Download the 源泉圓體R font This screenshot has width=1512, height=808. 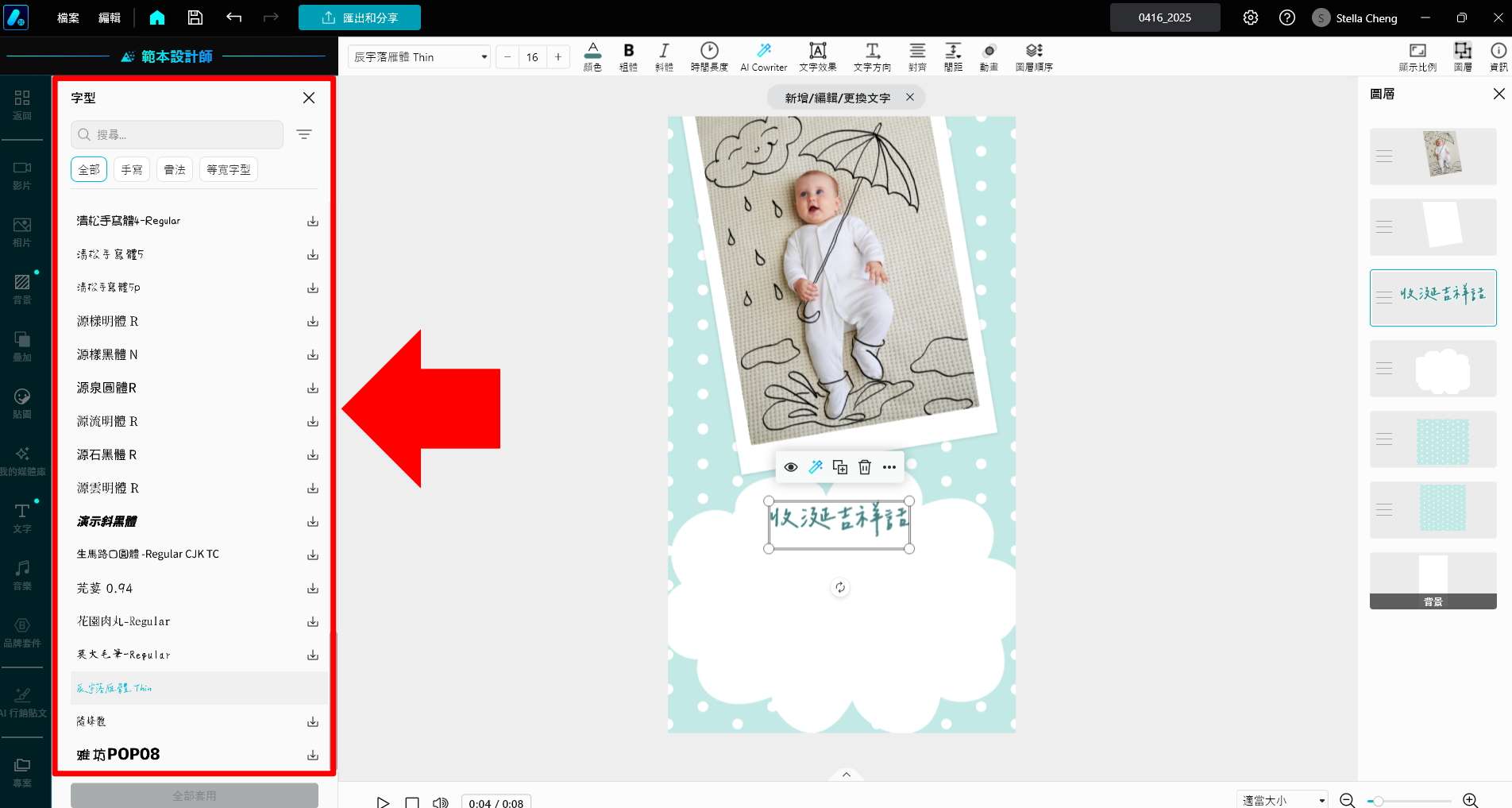tap(313, 388)
